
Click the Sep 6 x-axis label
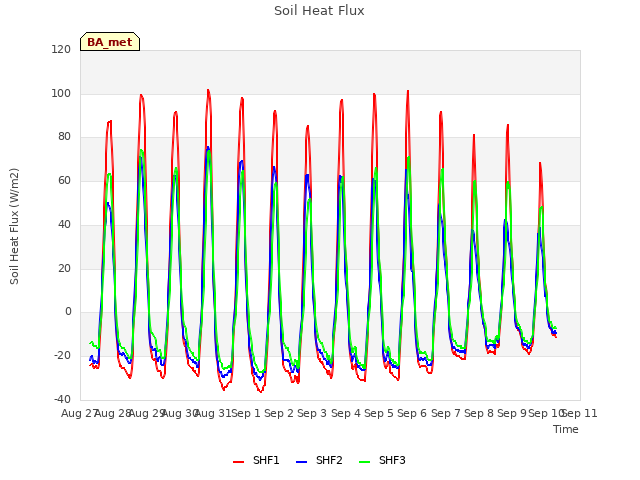[x=412, y=413]
